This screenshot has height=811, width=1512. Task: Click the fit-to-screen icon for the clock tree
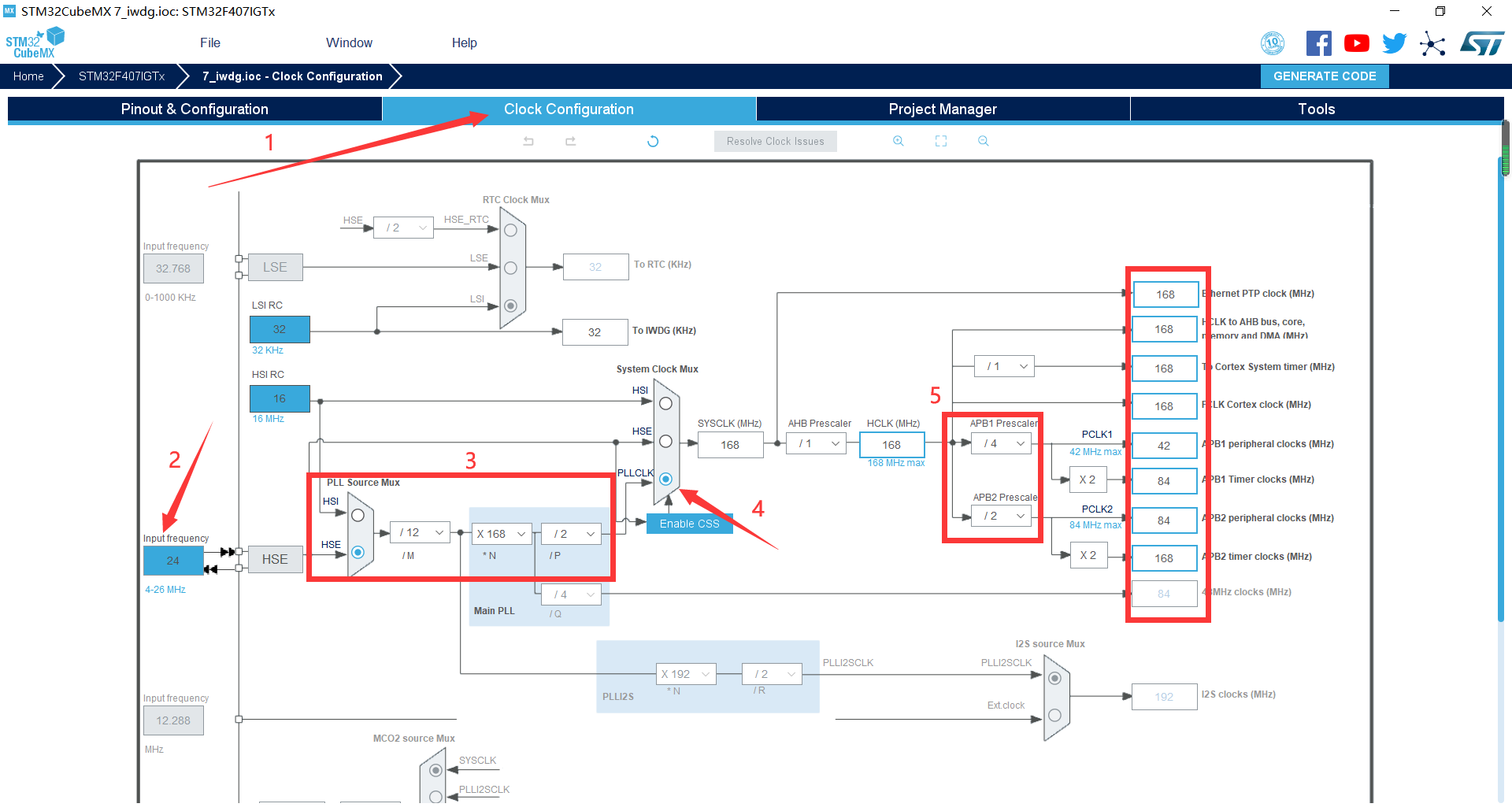click(x=941, y=141)
